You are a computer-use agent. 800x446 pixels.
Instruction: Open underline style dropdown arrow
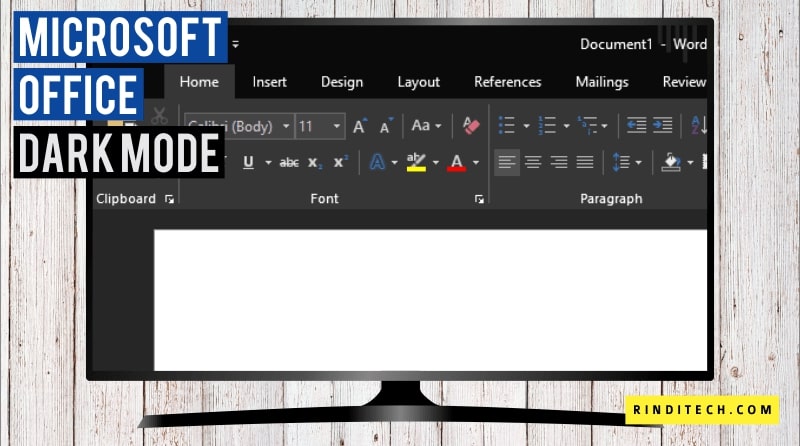pyautogui.click(x=268, y=163)
